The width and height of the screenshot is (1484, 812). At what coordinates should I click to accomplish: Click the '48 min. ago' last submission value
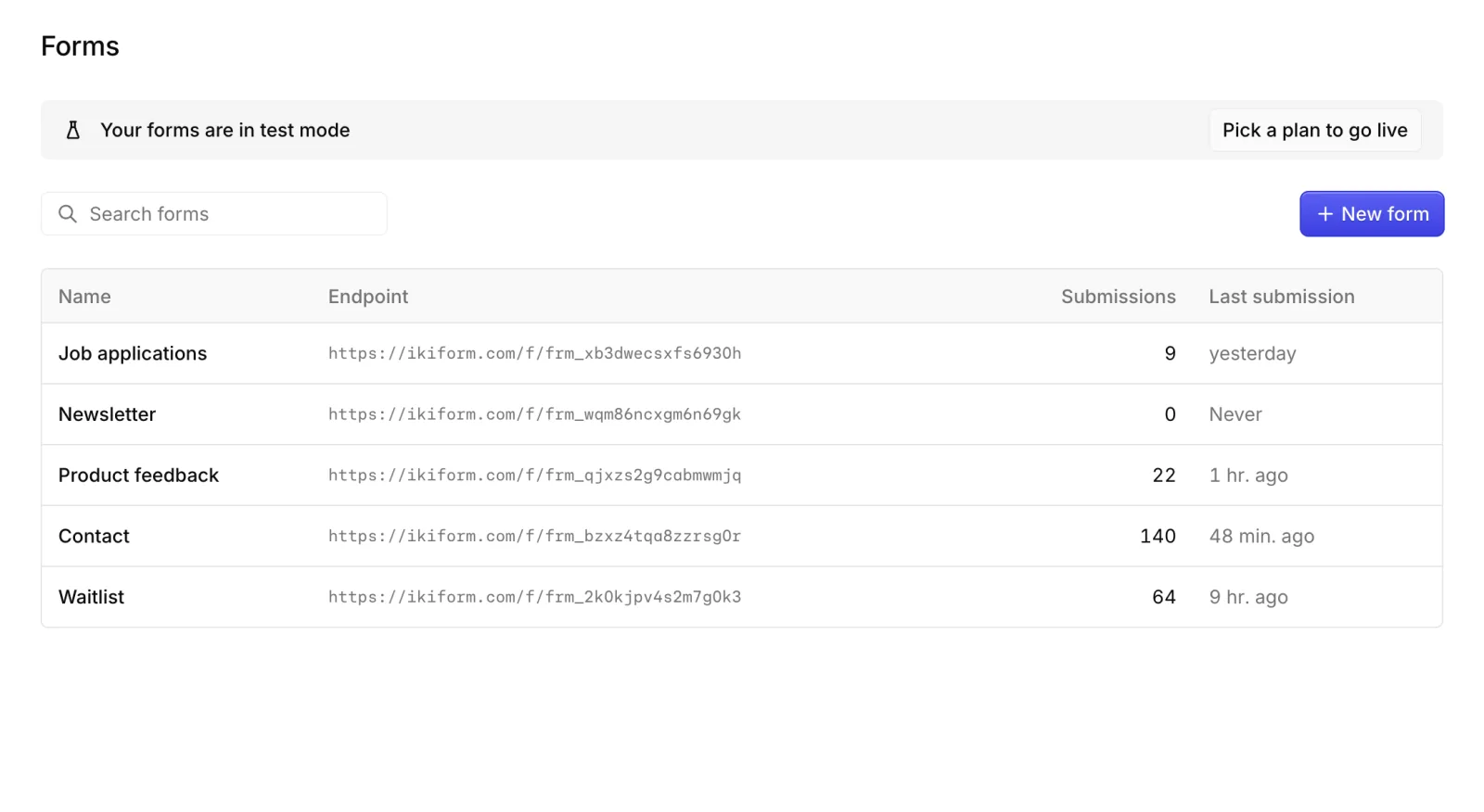point(1261,537)
